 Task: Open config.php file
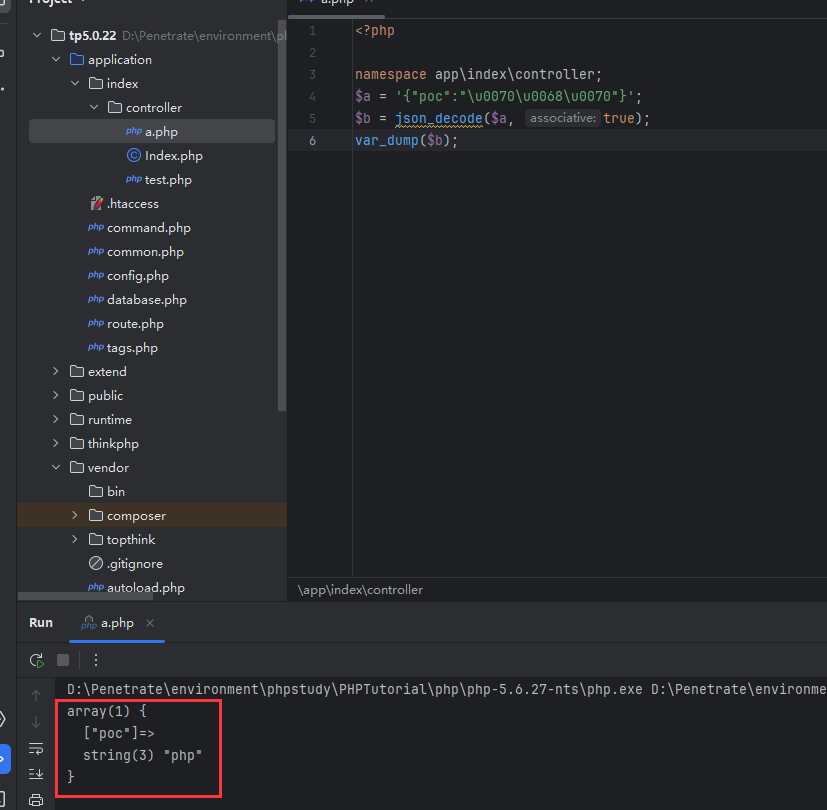click(138, 276)
